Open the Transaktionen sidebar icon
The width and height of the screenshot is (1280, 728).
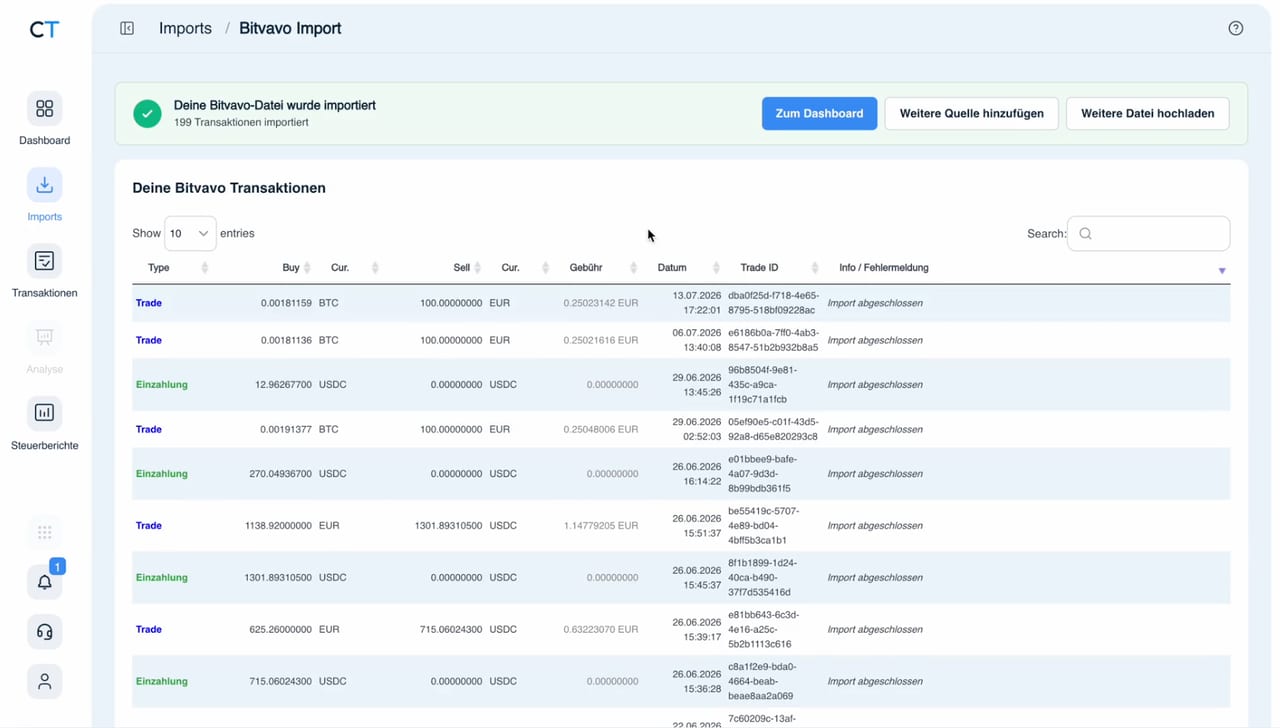44,261
